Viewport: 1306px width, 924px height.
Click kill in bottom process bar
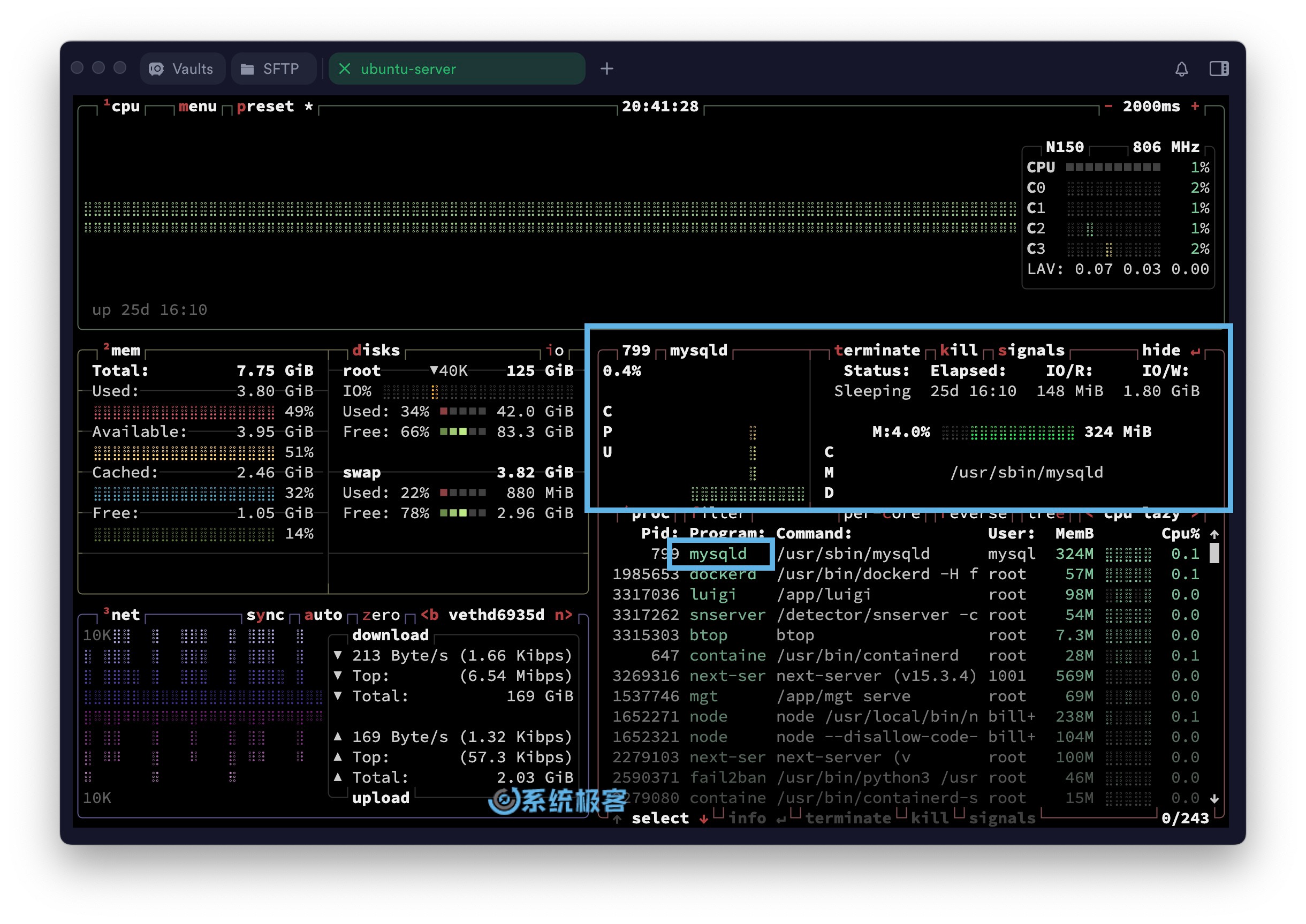[930, 818]
